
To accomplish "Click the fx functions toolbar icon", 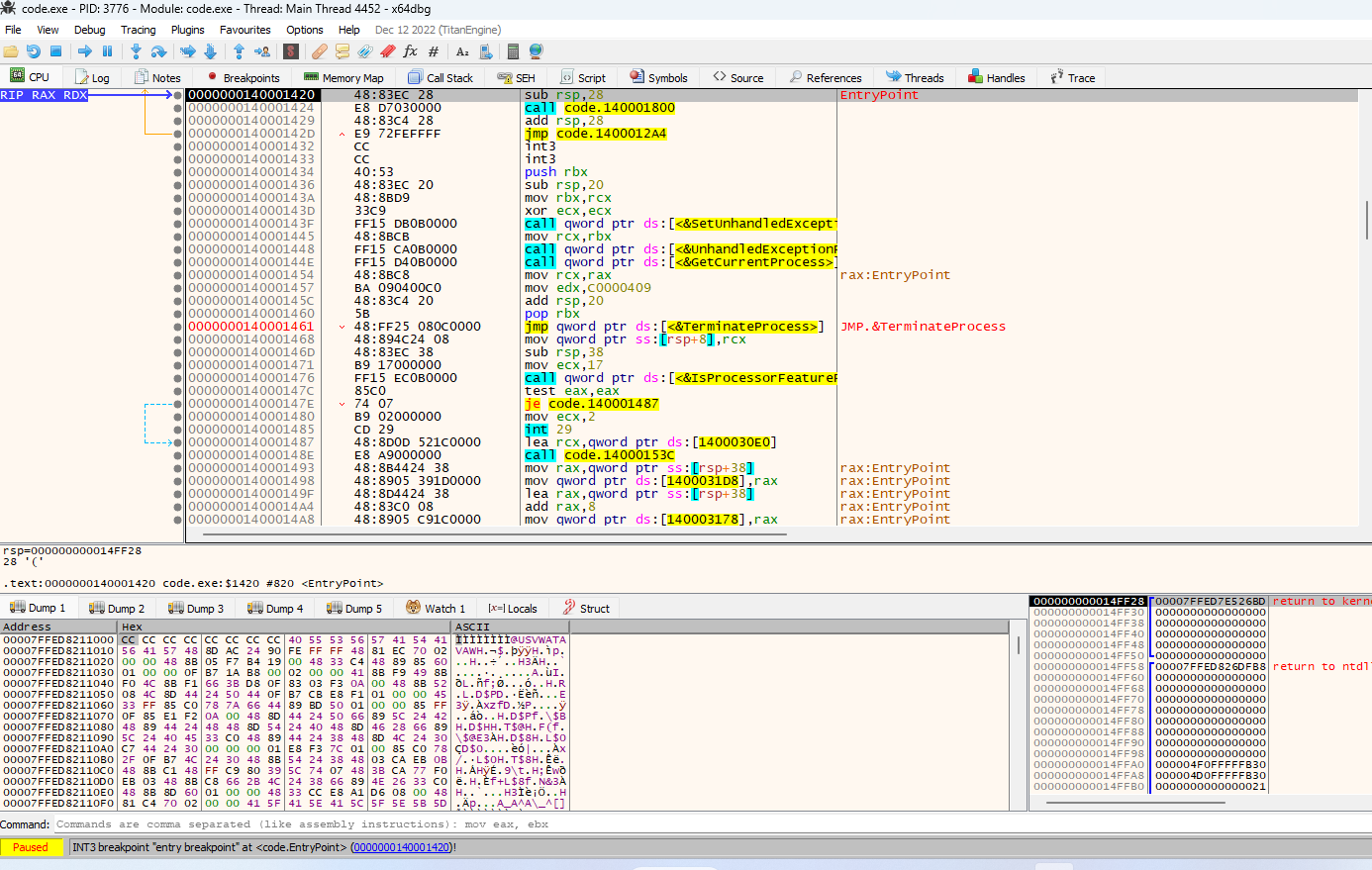I will coord(410,51).
